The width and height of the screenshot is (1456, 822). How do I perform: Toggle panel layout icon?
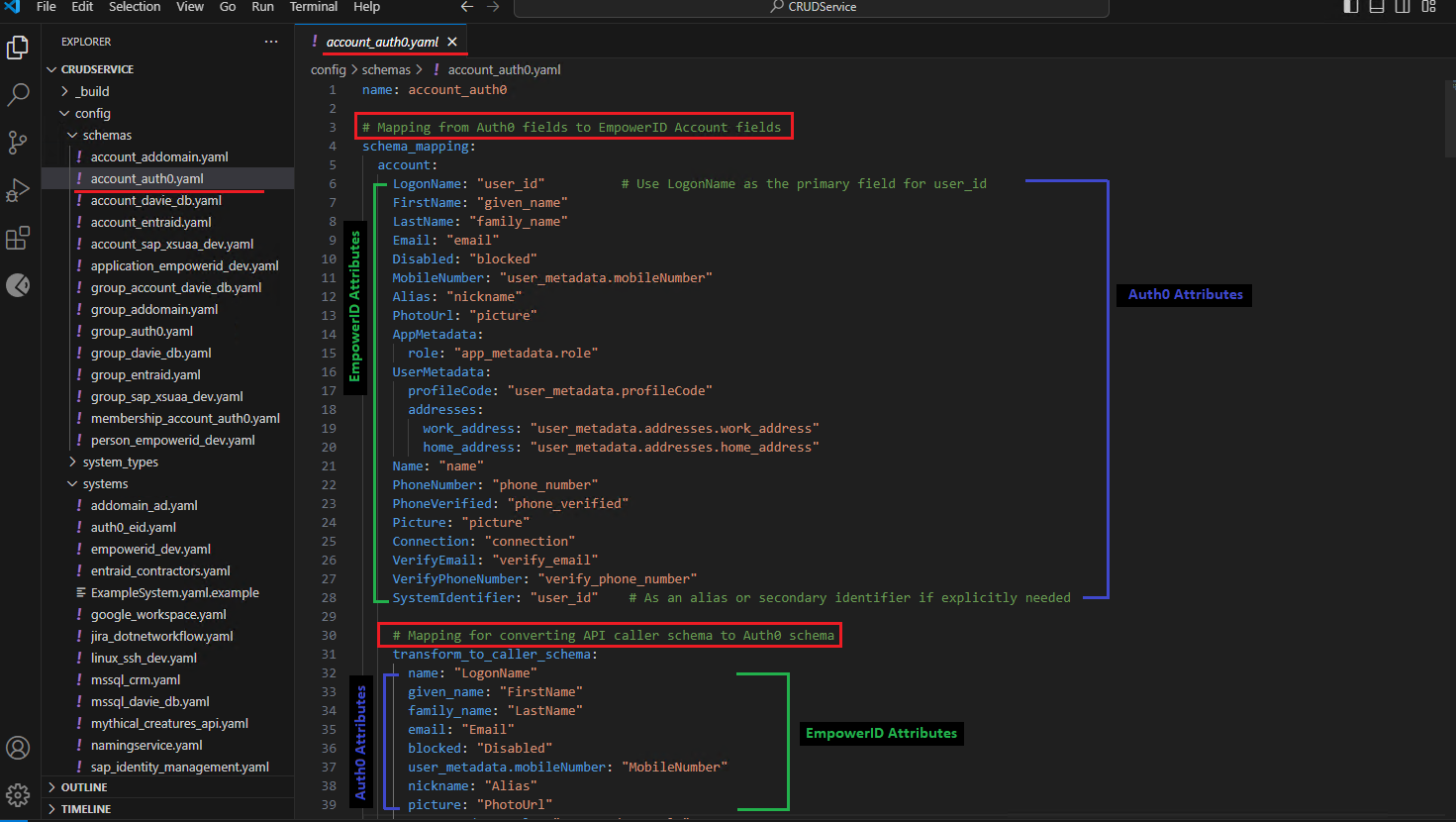click(x=1377, y=7)
